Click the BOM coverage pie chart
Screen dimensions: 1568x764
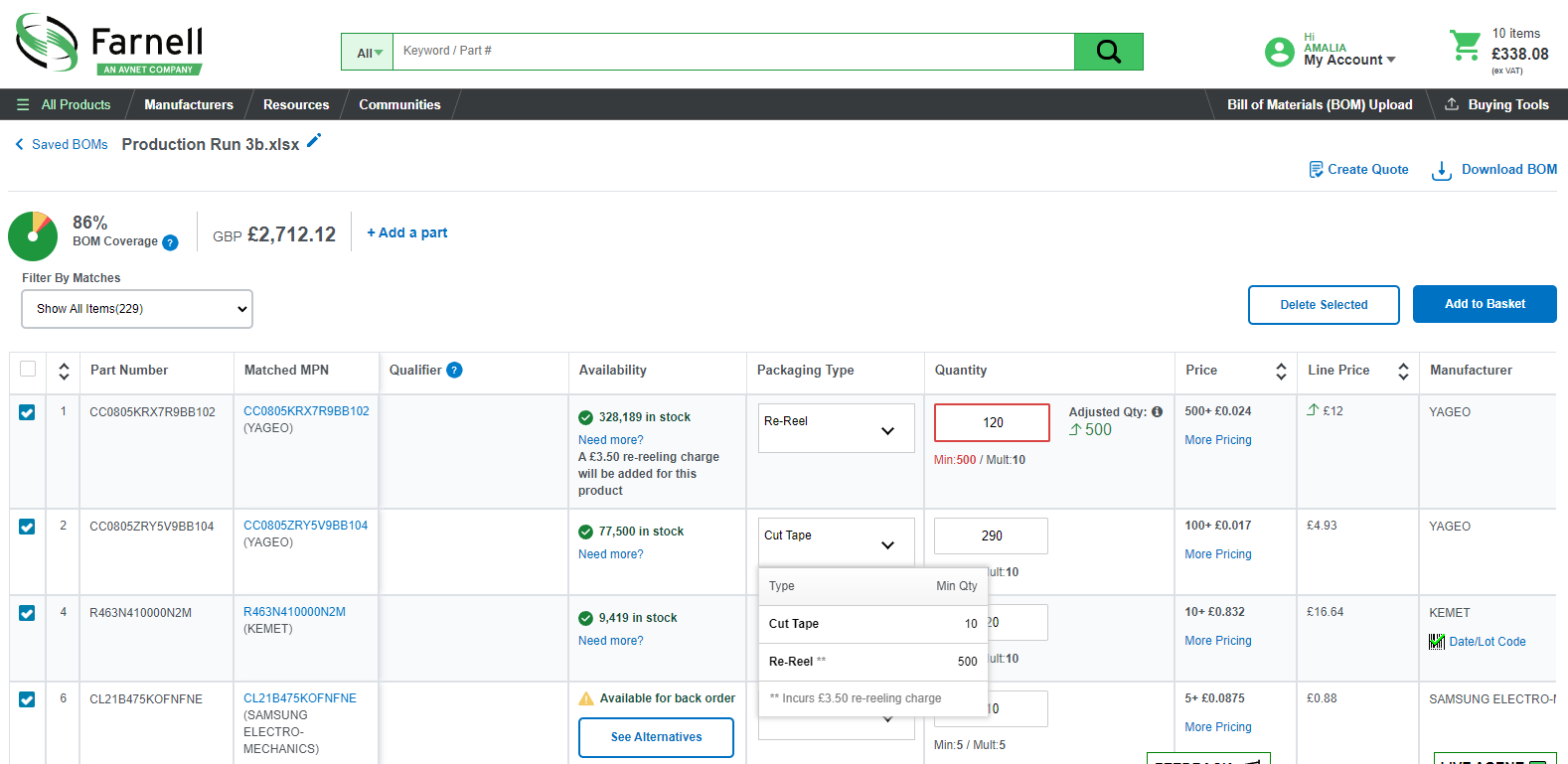tap(33, 236)
